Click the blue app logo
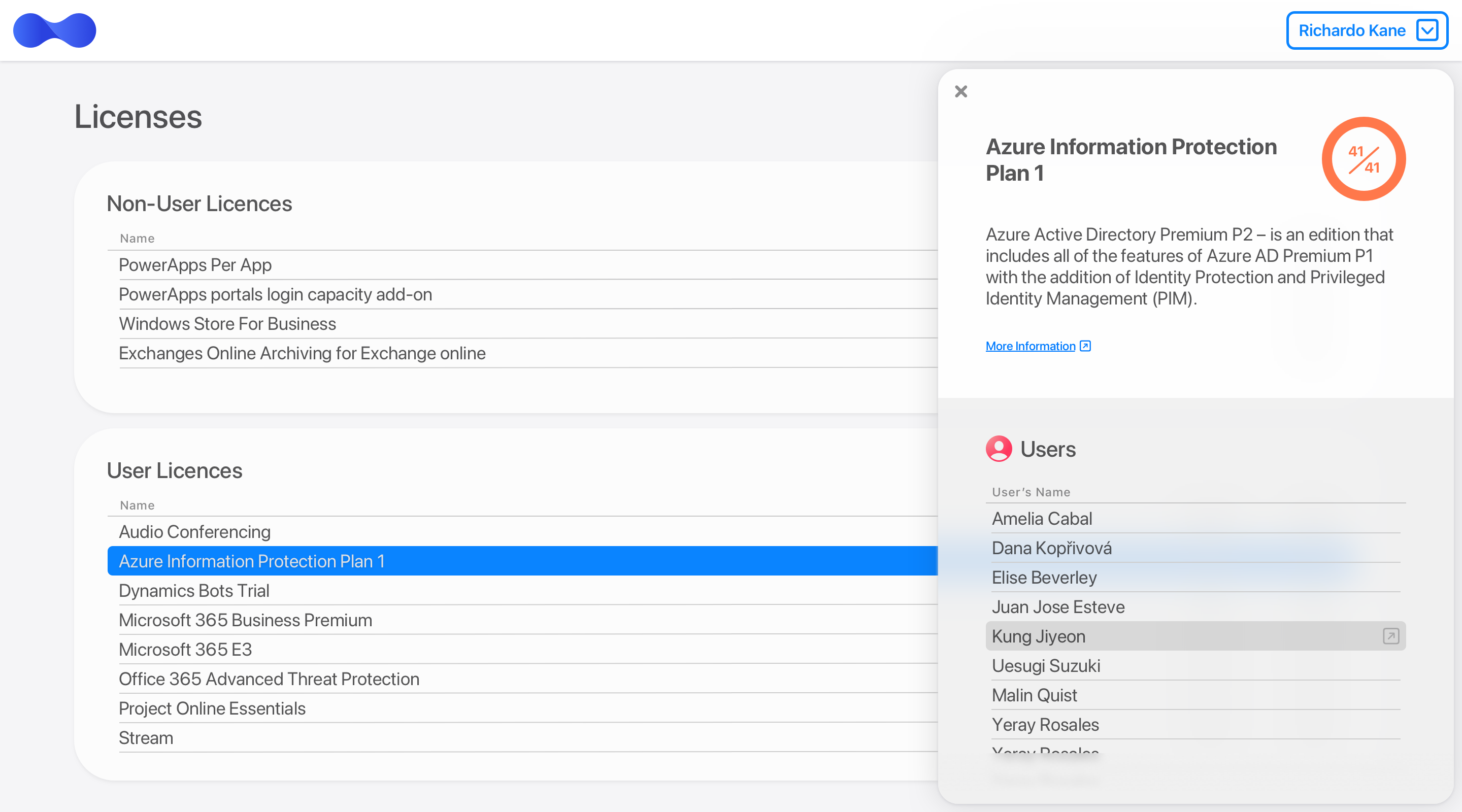1462x812 pixels. [x=54, y=30]
